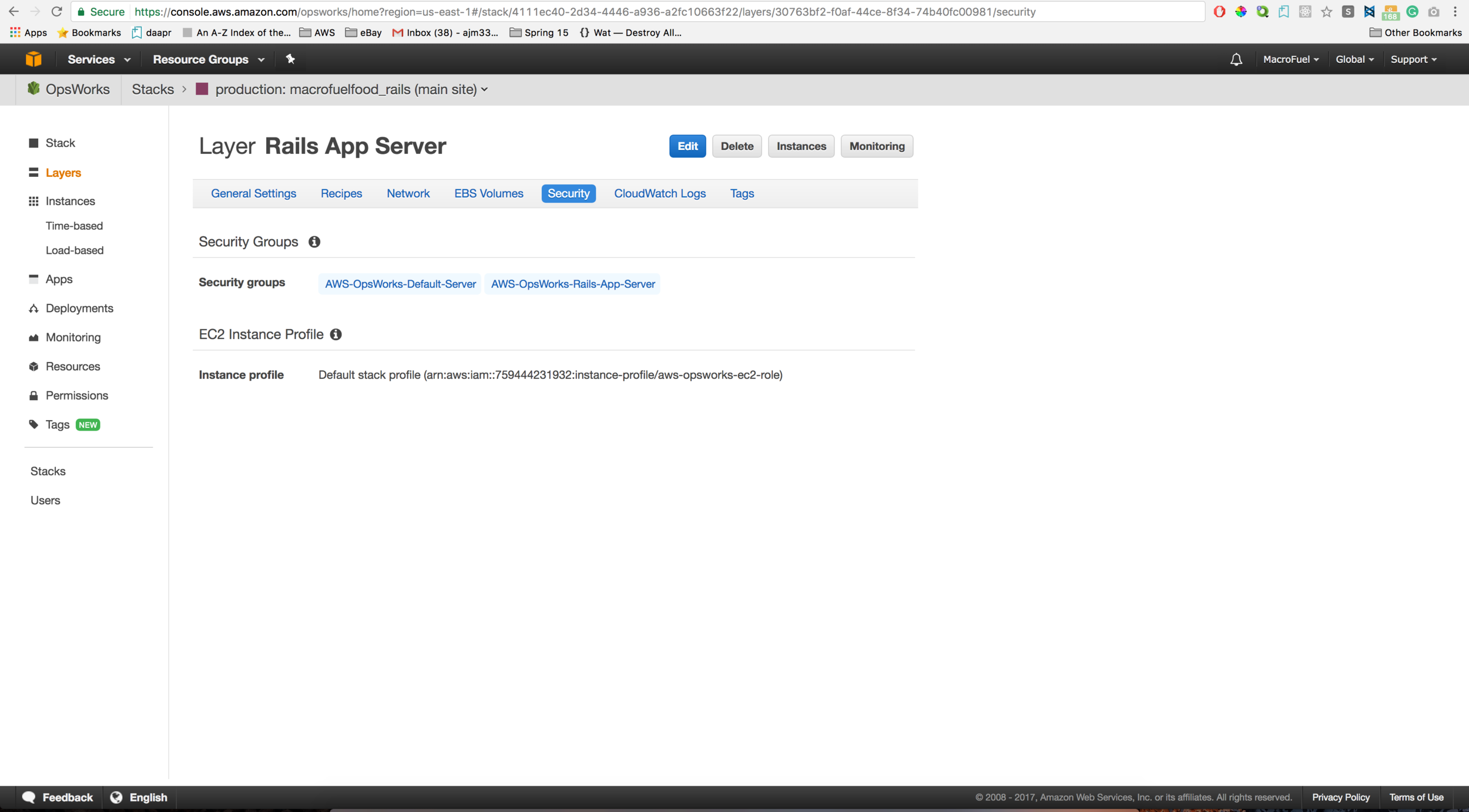Viewport: 1469px width, 812px height.
Task: Click the Apps sidebar icon
Action: (33, 279)
